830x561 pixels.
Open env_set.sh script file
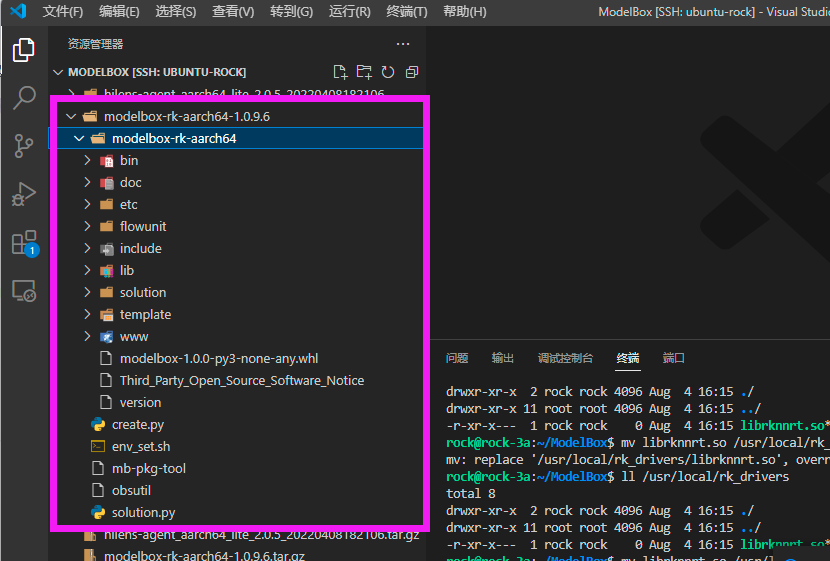[141, 447]
